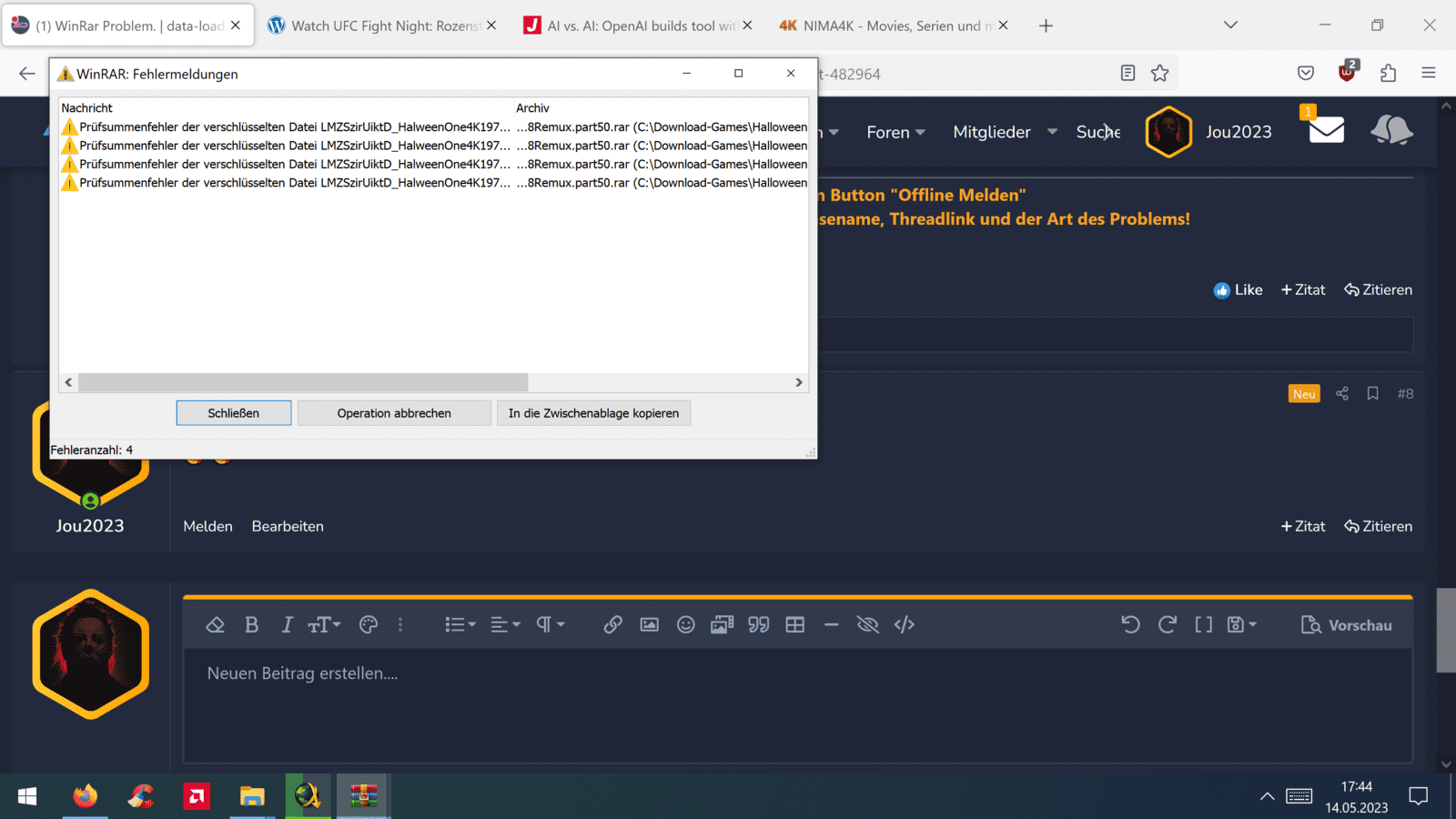
Task: Insert code block with code icon
Action: (904, 624)
